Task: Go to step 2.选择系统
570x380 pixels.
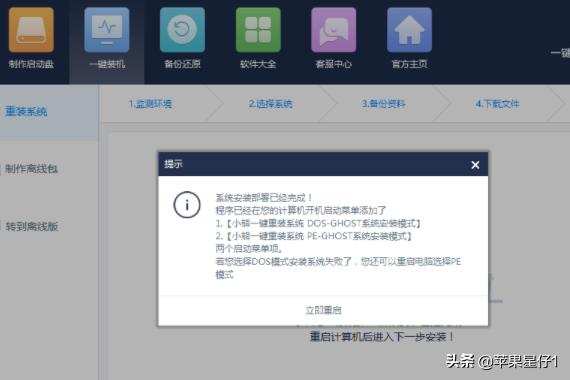Action: (270, 104)
